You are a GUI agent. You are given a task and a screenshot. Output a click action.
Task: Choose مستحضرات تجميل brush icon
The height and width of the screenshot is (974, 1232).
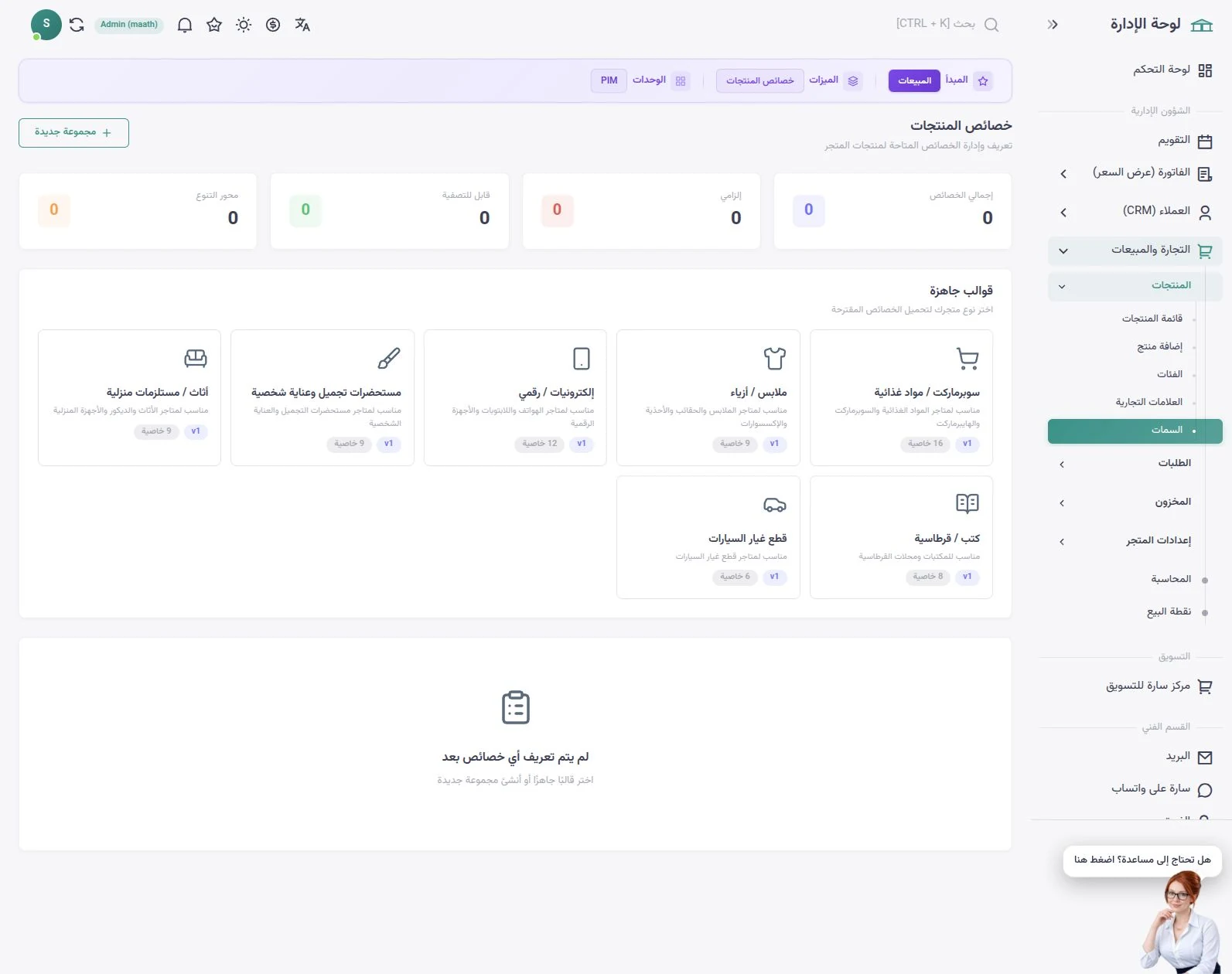(x=389, y=359)
